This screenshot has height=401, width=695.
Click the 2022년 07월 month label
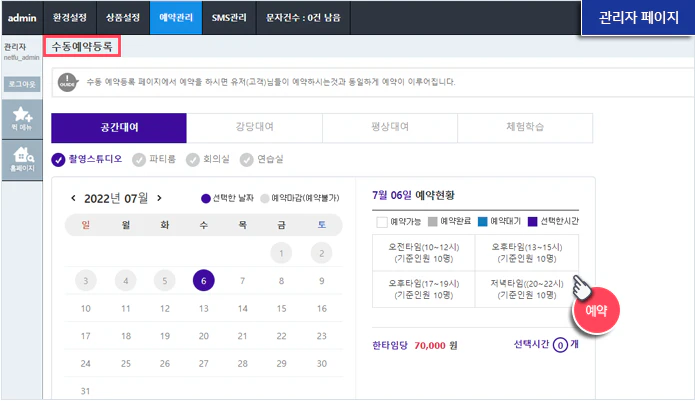click(116, 198)
